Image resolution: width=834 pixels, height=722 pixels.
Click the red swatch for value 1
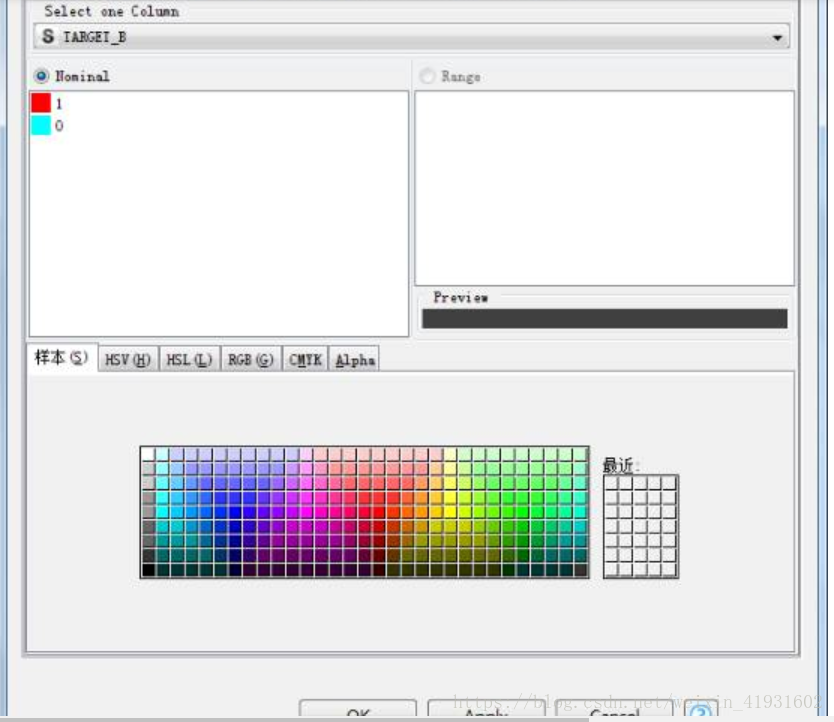click(41, 103)
